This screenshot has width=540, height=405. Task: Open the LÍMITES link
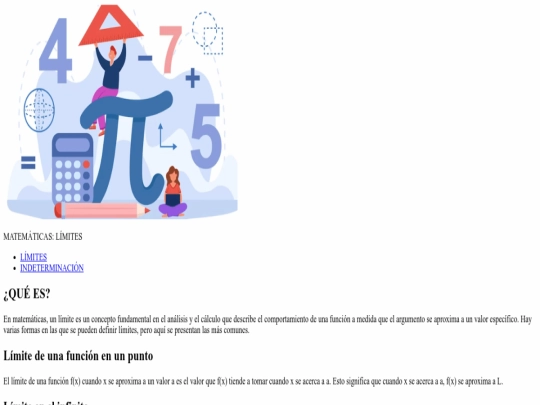[33, 257]
